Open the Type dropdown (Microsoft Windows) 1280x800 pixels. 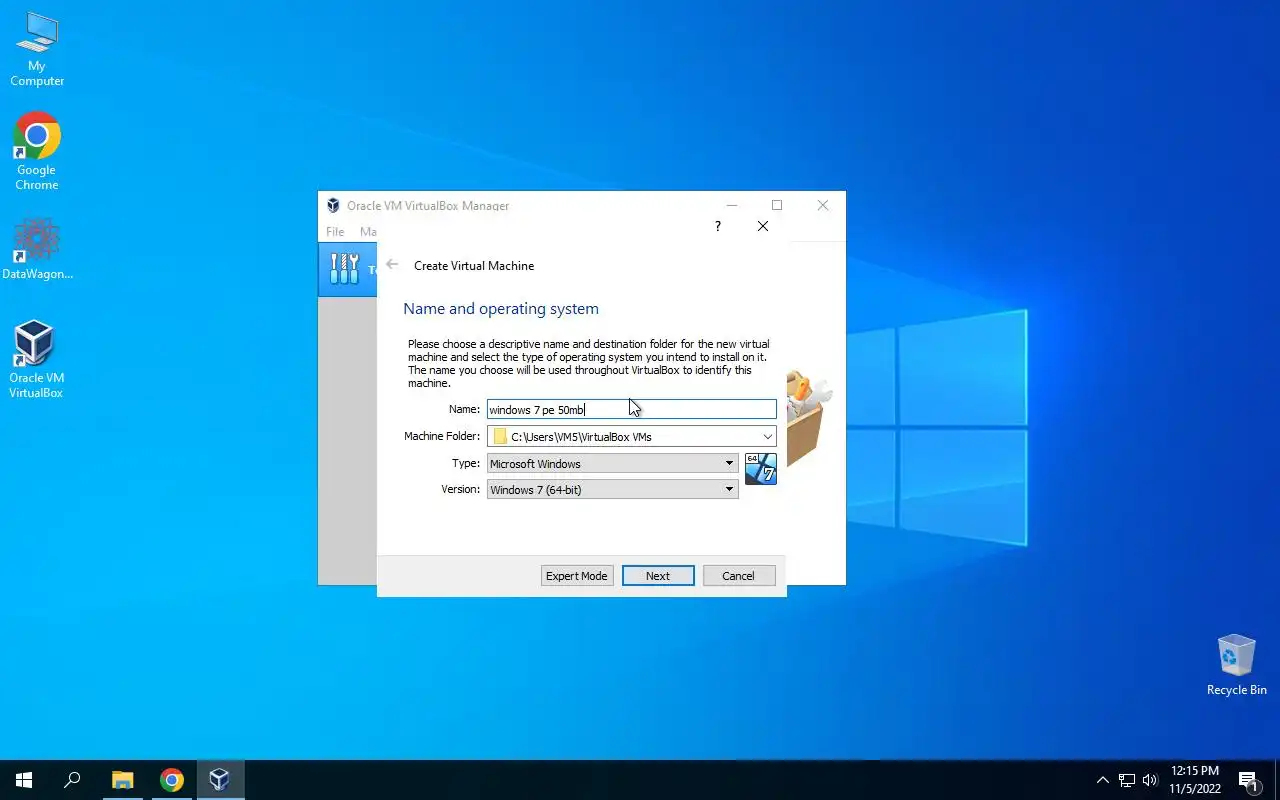613,464
